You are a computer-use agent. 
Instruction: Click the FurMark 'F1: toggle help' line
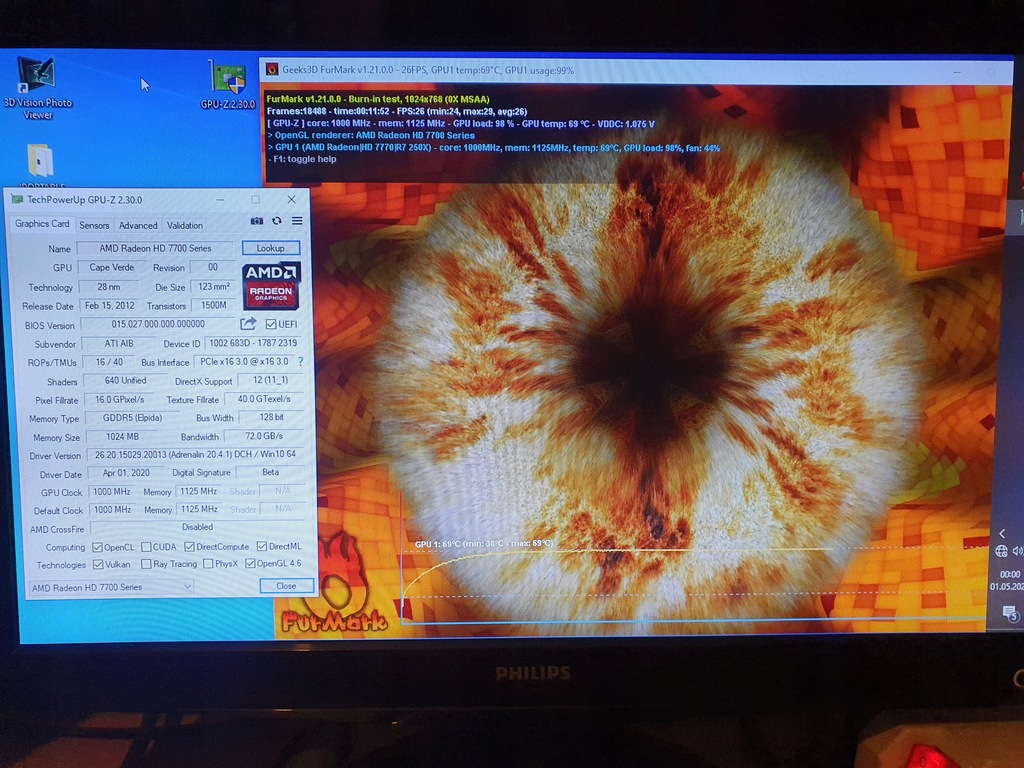pyautogui.click(x=302, y=159)
